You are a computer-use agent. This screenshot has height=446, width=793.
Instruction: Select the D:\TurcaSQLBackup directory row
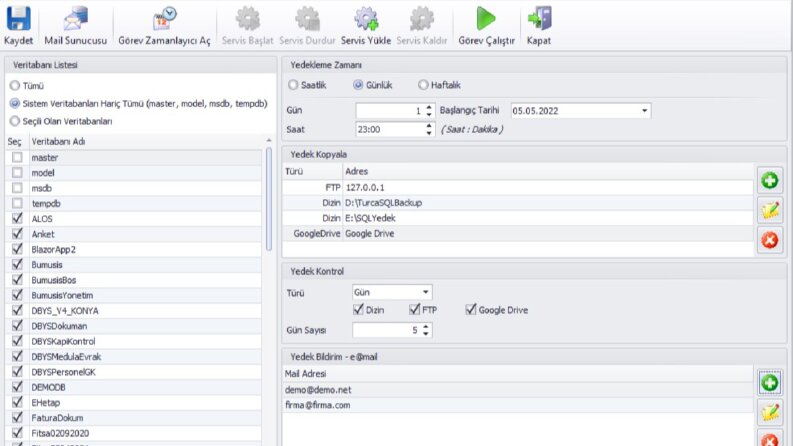pos(518,203)
